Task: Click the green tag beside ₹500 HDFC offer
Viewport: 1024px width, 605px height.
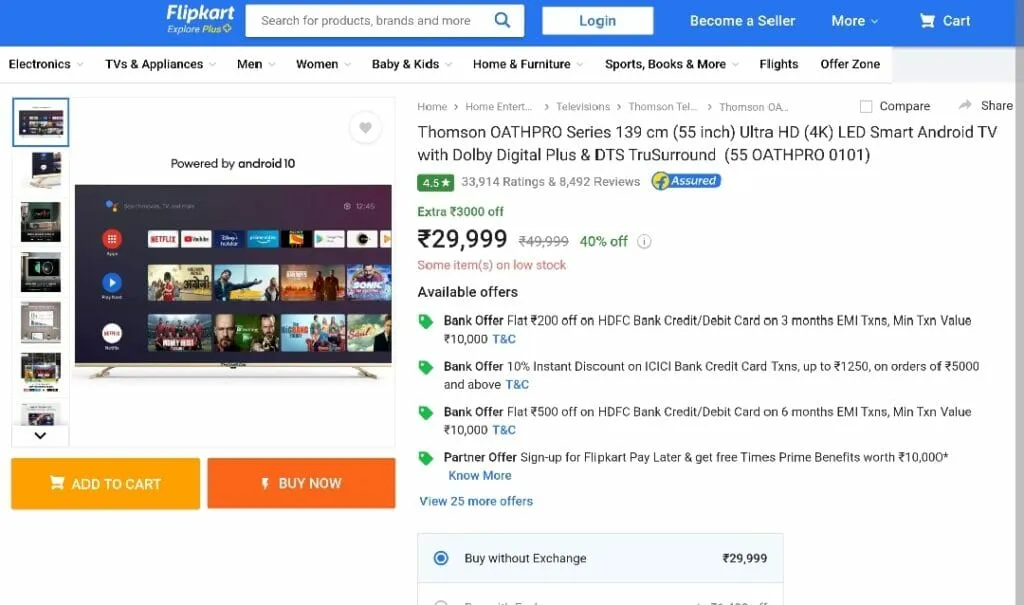Action: click(425, 413)
